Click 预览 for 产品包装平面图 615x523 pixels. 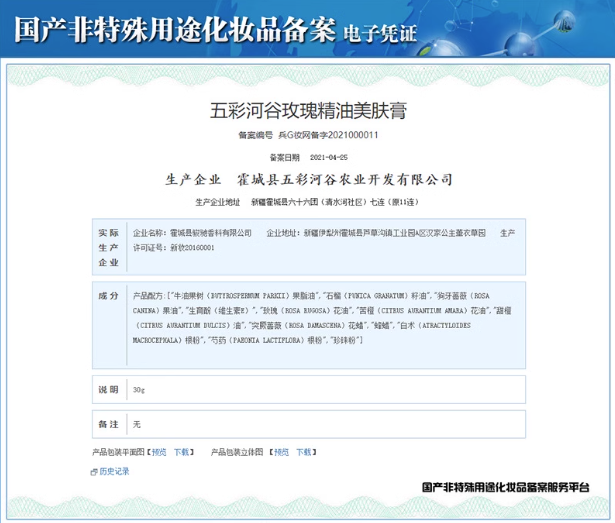click(159, 452)
